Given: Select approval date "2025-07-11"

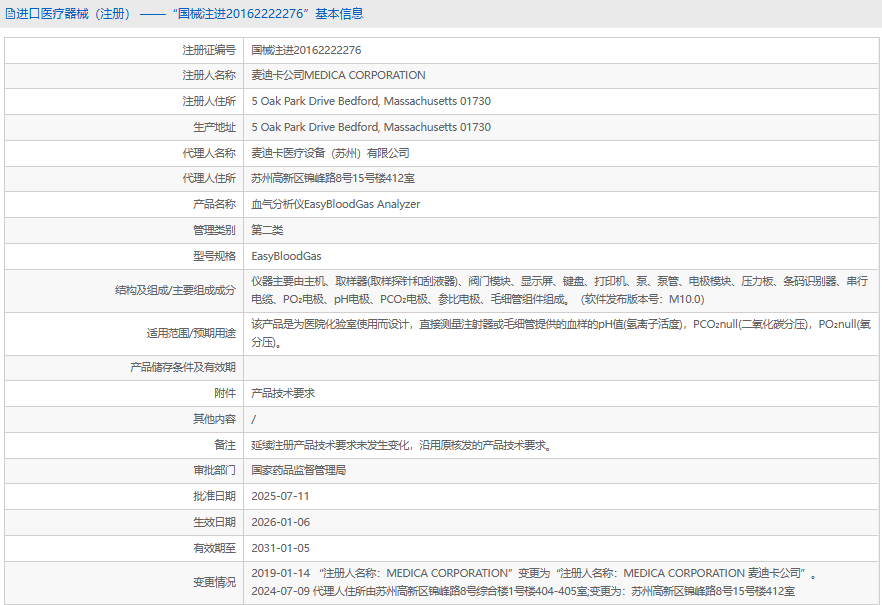Looking at the screenshot, I should (x=280, y=496).
